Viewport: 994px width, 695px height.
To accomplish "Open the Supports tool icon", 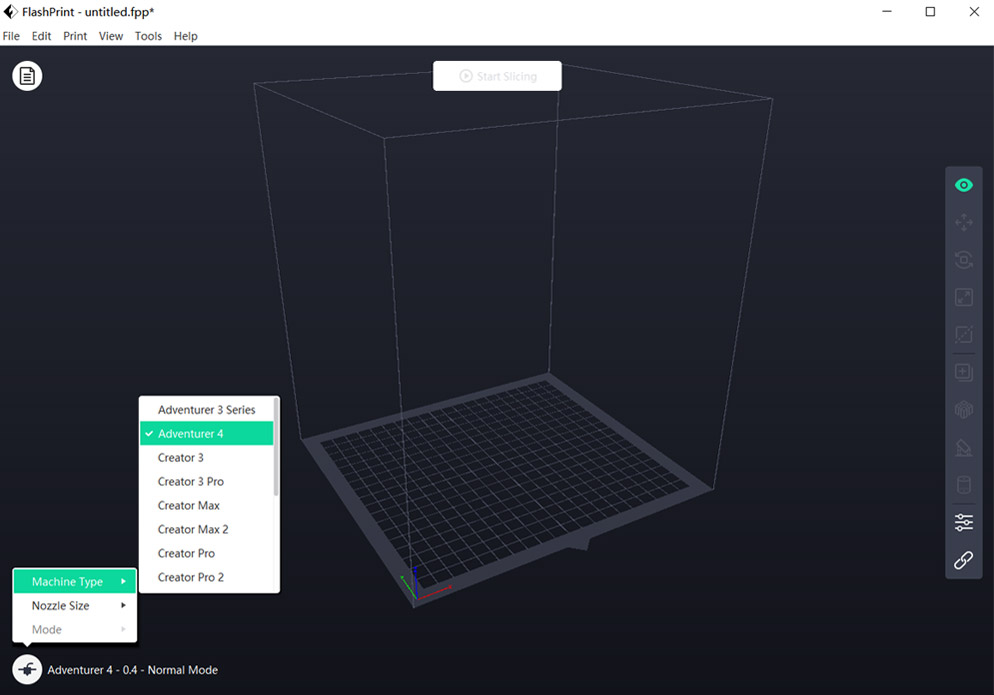I will click(x=964, y=410).
